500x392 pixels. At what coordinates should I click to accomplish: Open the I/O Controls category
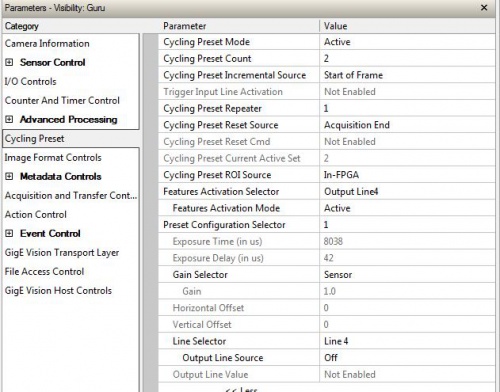[30, 81]
